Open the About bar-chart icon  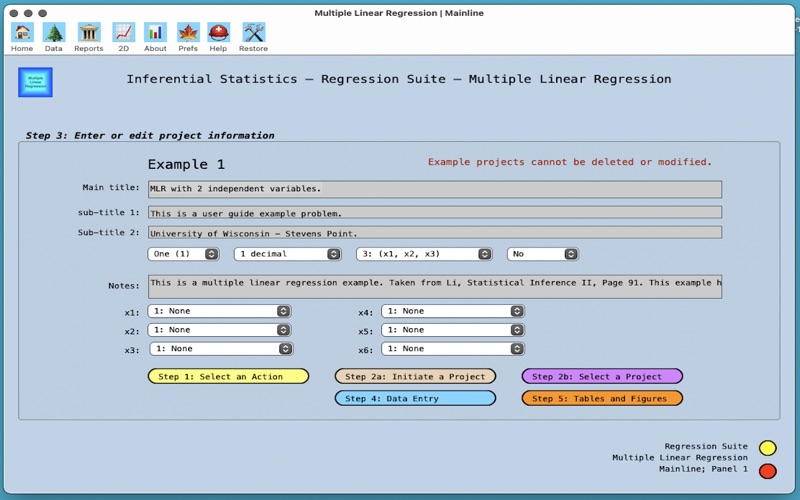click(155, 33)
